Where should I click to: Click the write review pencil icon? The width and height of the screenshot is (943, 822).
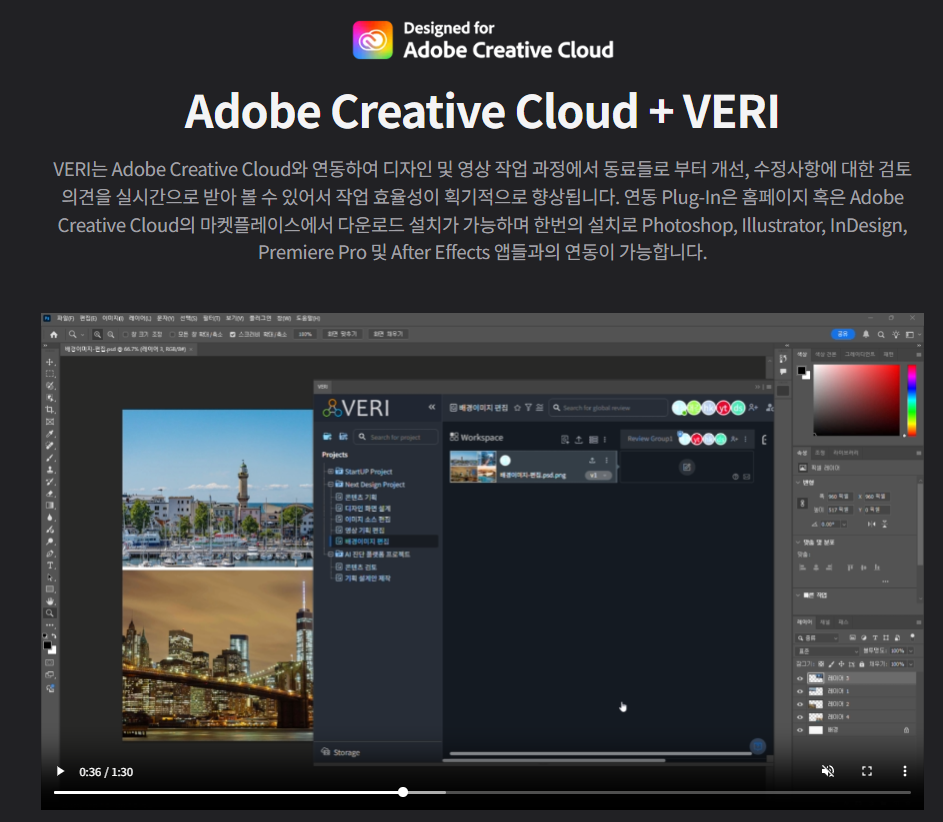[x=687, y=467]
